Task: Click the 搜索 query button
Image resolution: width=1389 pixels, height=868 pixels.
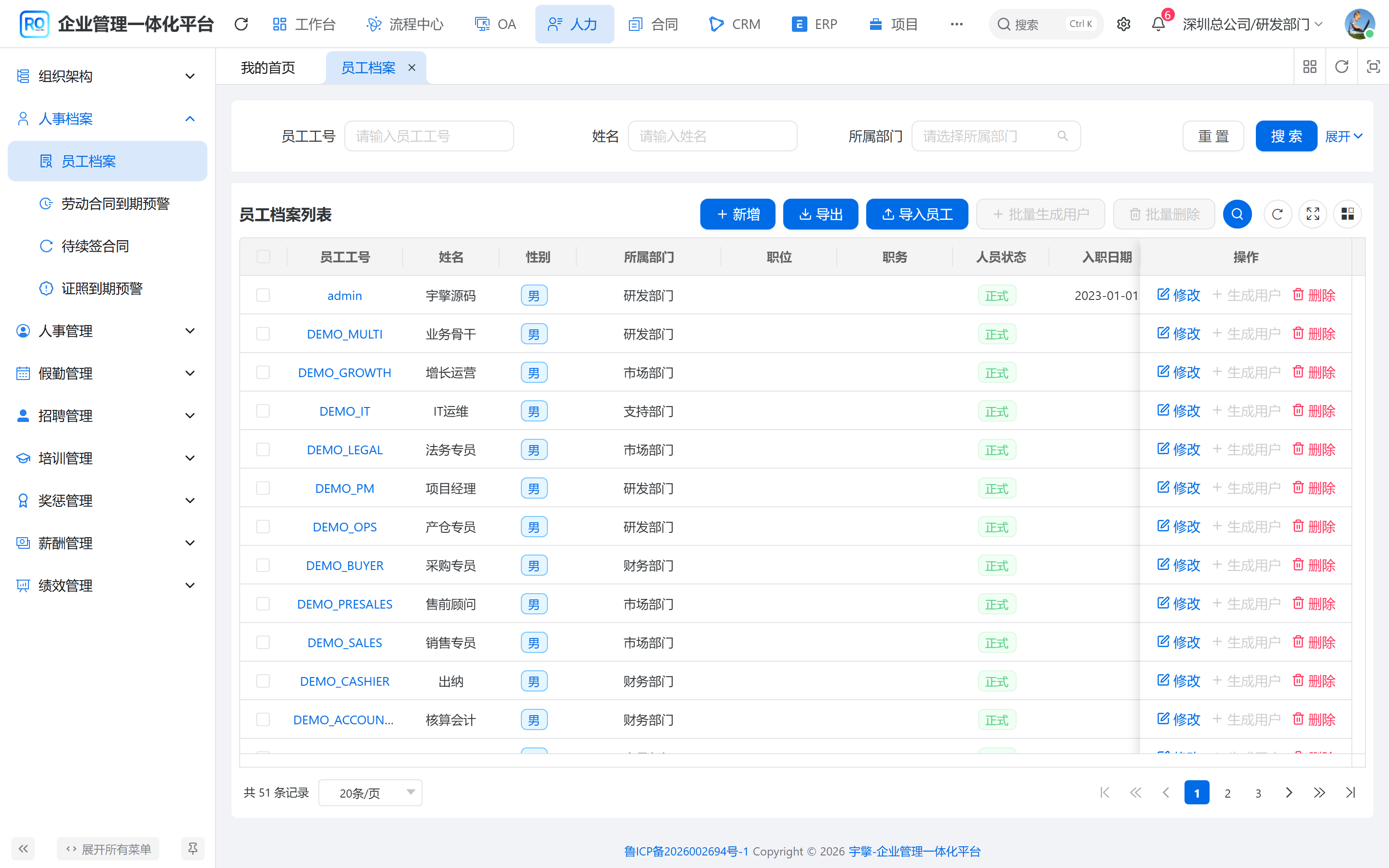Action: tap(1286, 136)
